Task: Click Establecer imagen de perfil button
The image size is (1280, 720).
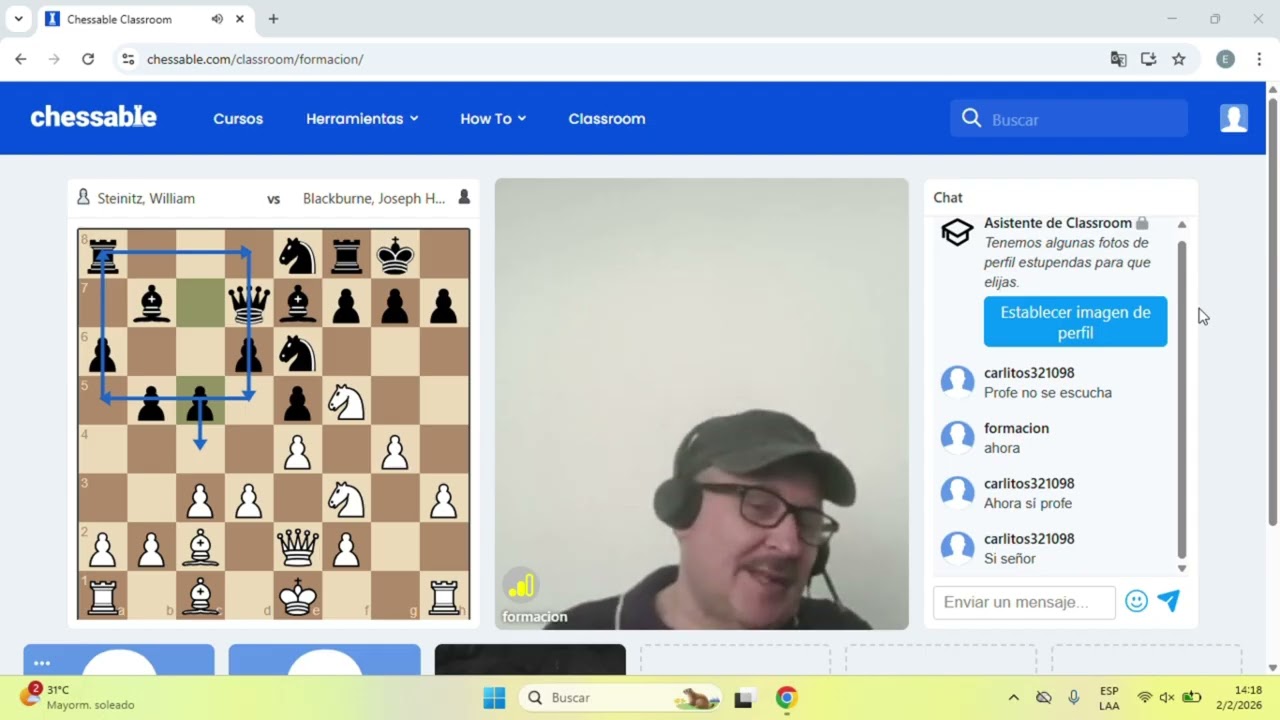Action: [1075, 322]
